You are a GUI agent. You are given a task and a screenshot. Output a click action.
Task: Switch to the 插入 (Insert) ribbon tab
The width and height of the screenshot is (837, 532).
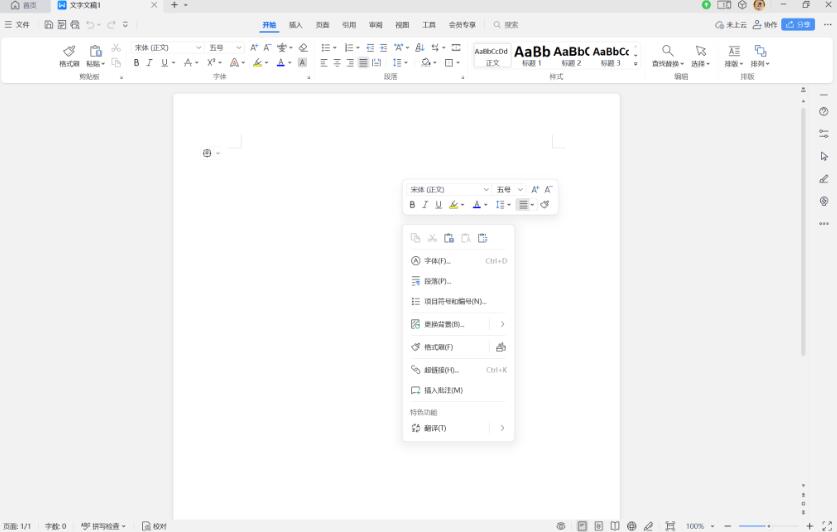pyautogui.click(x=295, y=25)
